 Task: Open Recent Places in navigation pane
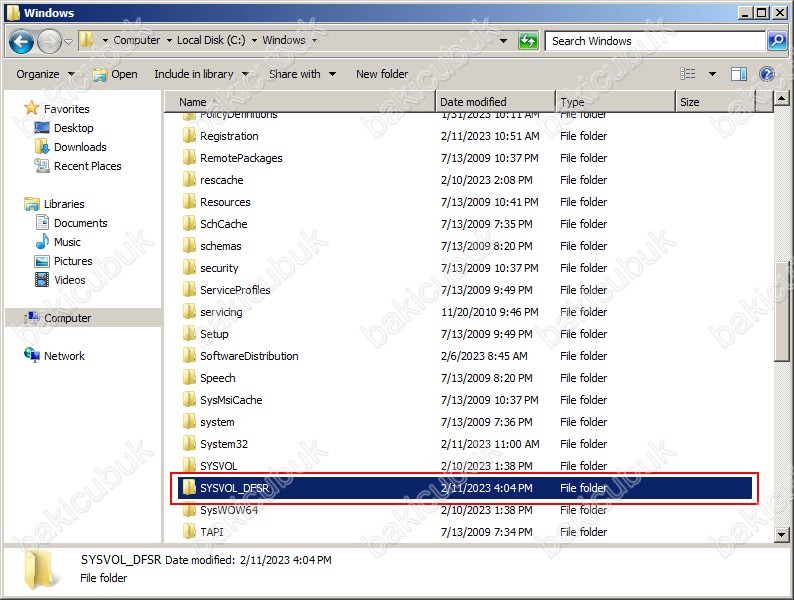(x=88, y=166)
